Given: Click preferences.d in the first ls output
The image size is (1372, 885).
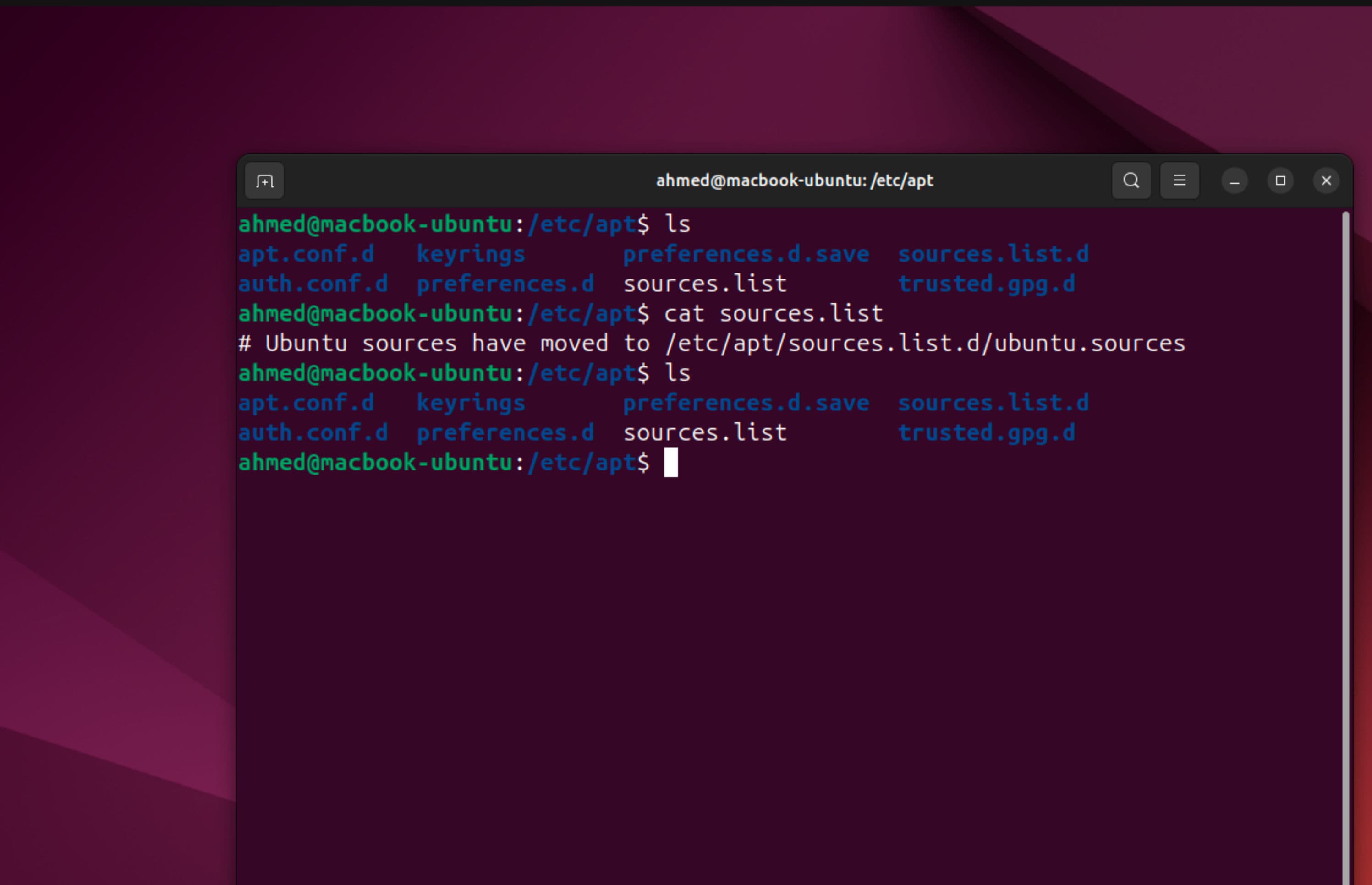Looking at the screenshot, I should tap(505, 284).
